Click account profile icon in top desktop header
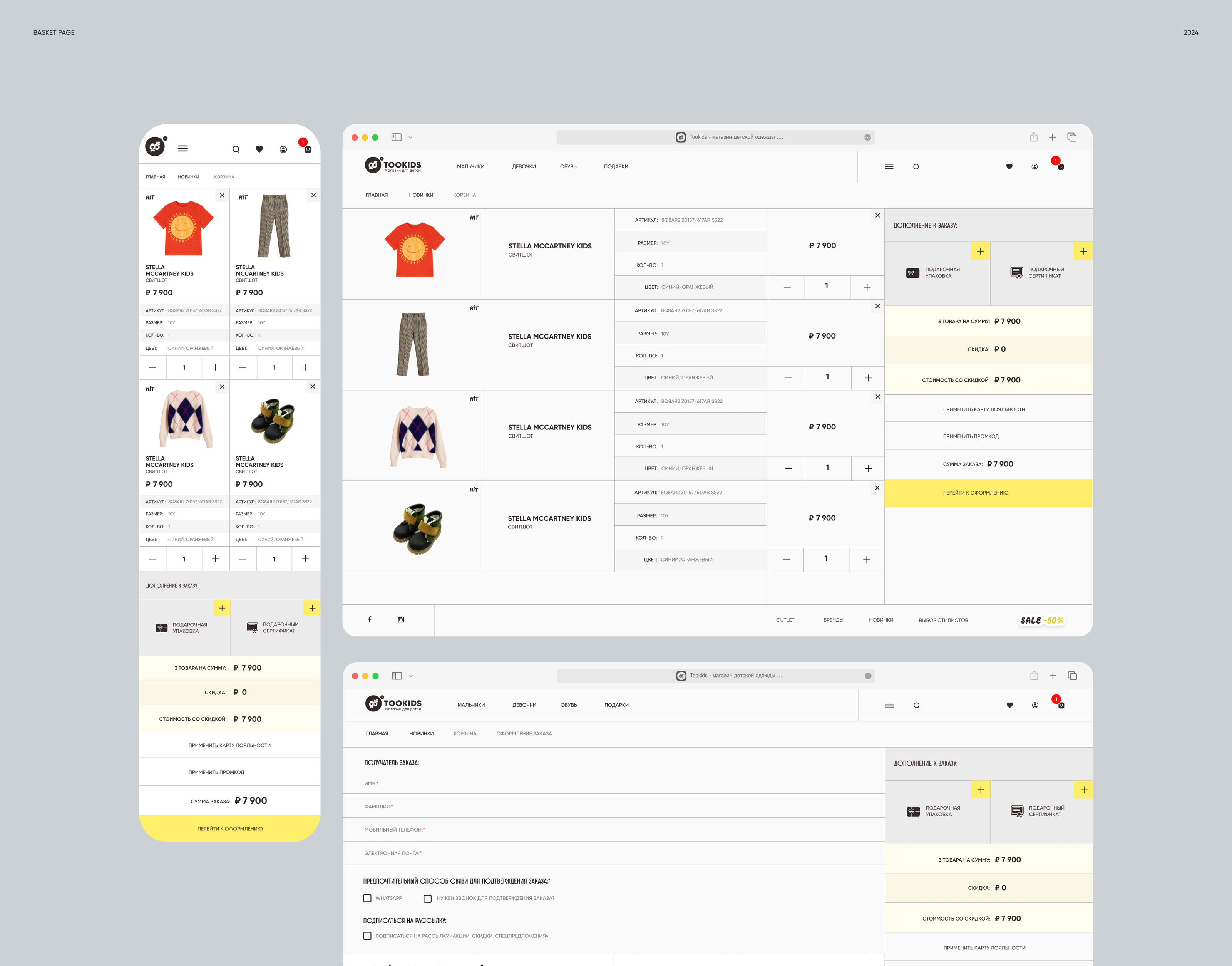 [1034, 167]
